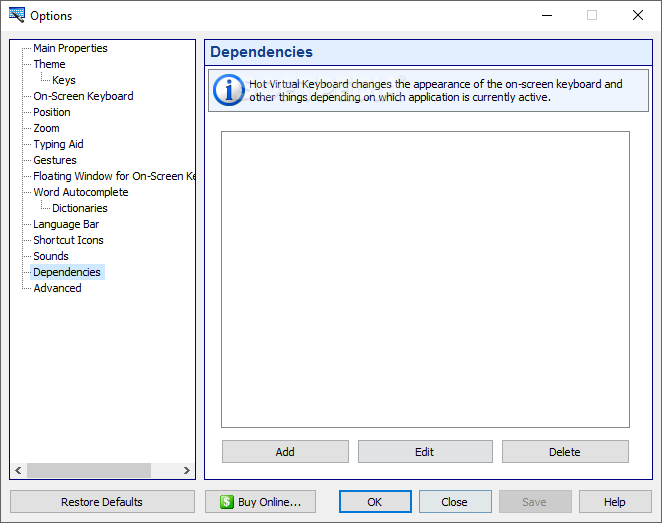
Task: Click the blue information icon
Action: click(x=229, y=90)
